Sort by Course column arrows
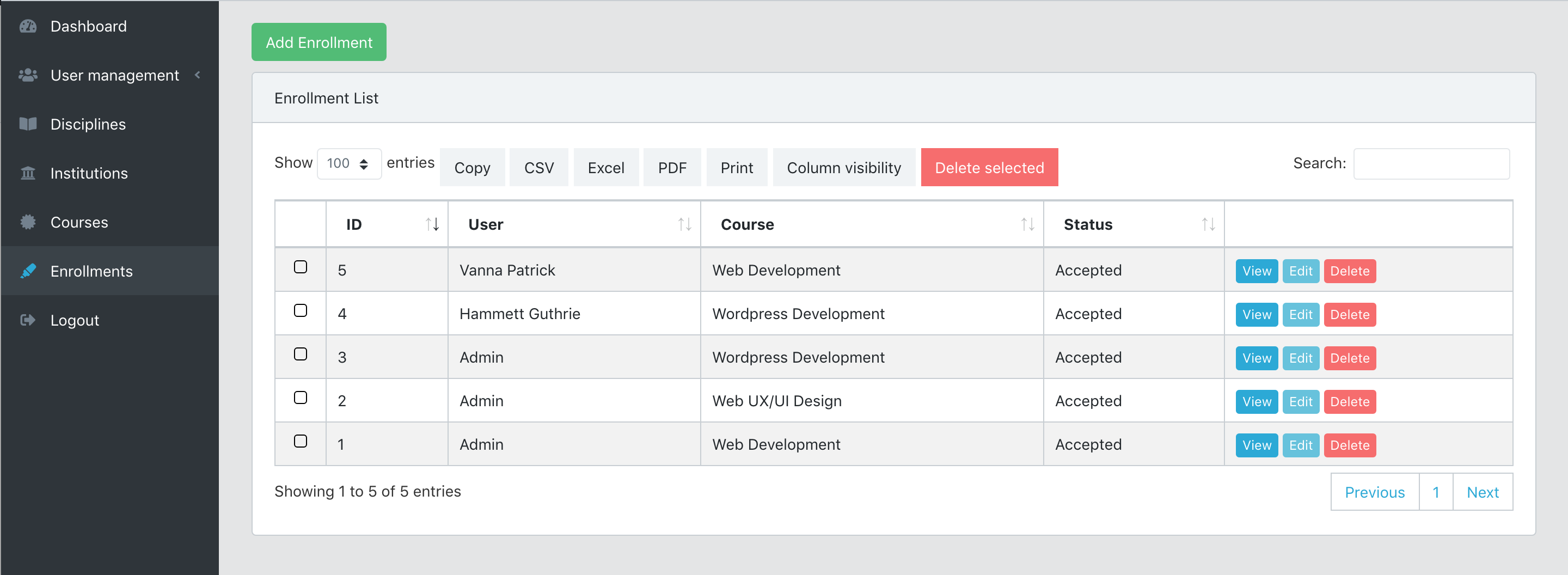1568x575 pixels. coord(1027,224)
